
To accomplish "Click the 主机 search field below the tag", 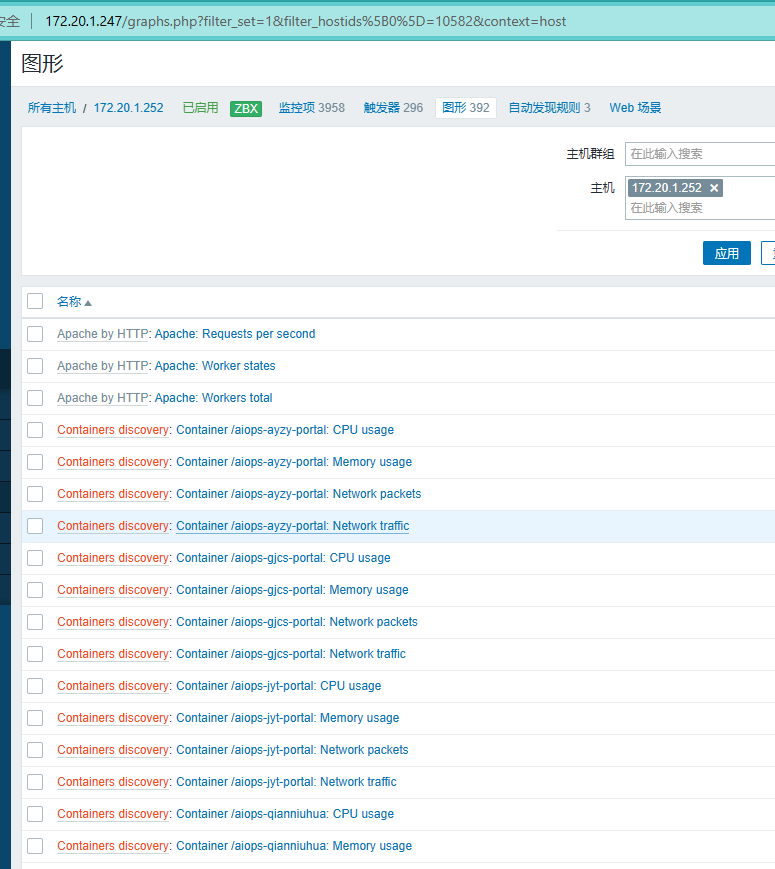I will pos(700,208).
